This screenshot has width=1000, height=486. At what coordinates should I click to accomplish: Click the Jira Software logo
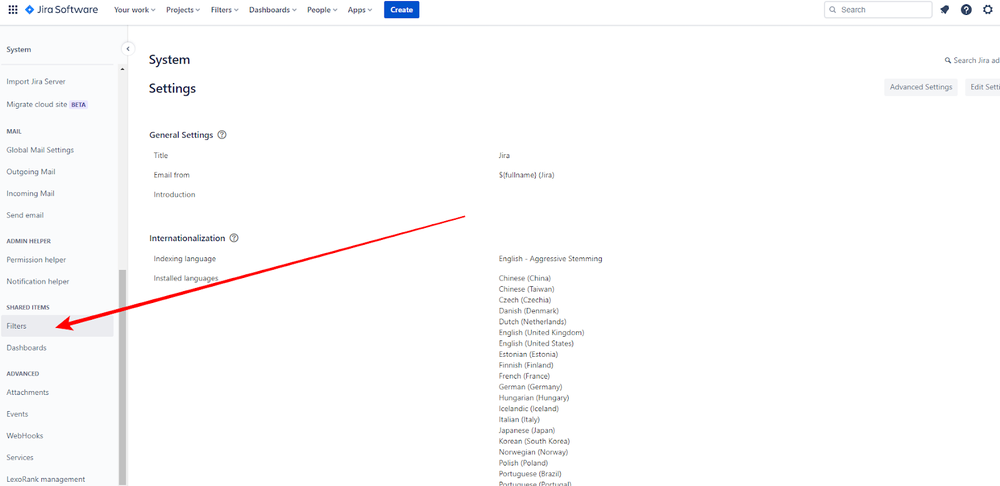pyautogui.click(x=61, y=10)
